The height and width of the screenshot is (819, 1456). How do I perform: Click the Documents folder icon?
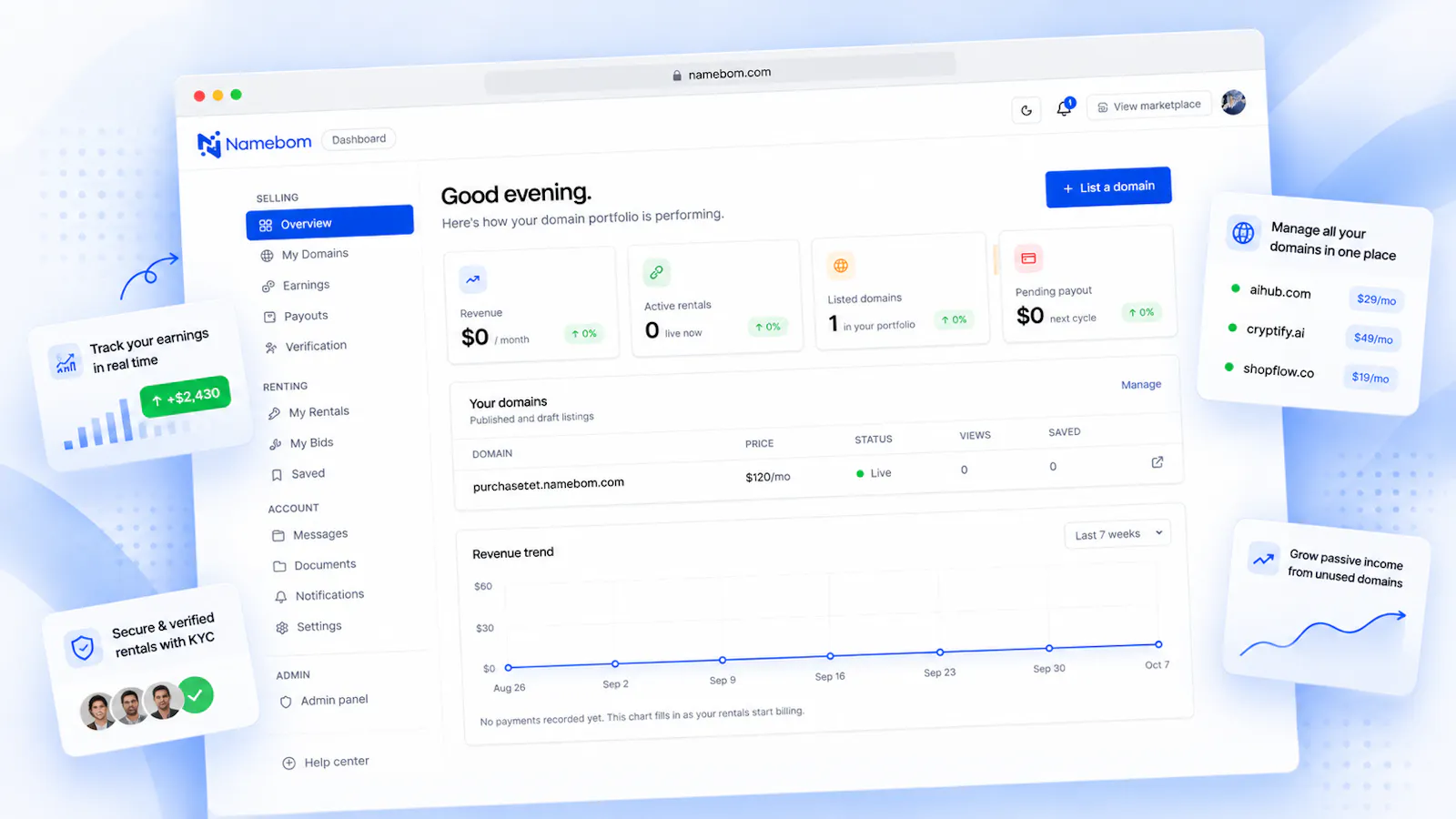point(279,566)
